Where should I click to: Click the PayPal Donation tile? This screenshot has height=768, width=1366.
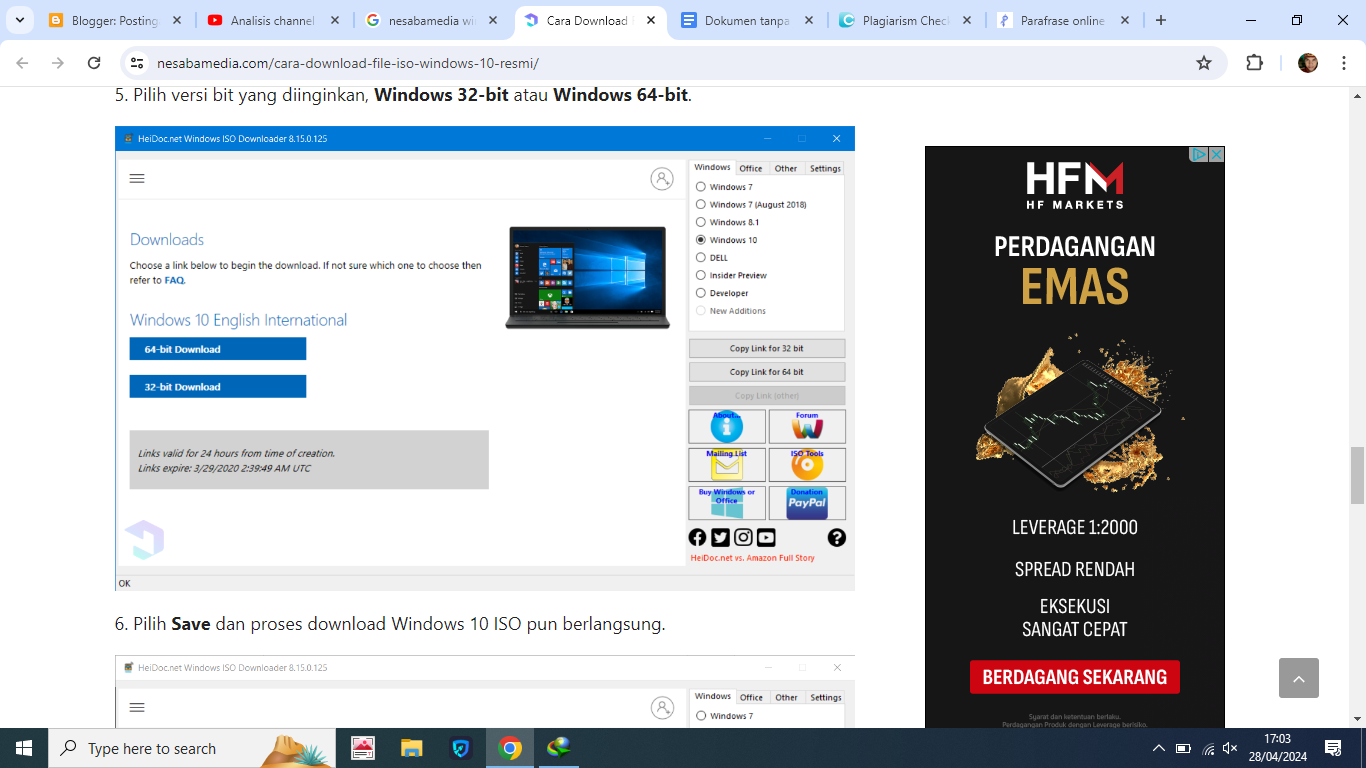pos(807,502)
